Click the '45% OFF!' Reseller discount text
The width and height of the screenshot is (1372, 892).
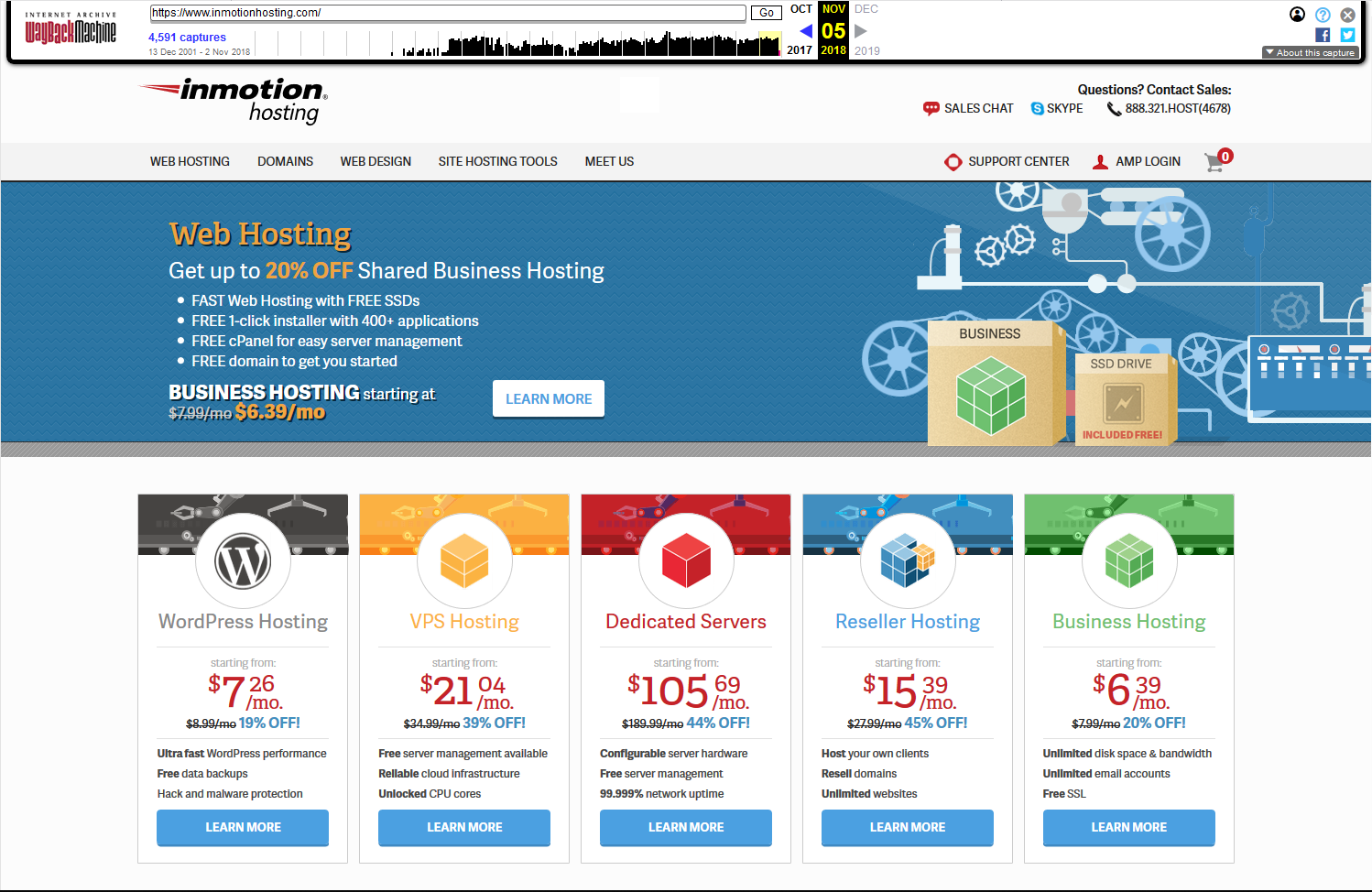point(936,723)
